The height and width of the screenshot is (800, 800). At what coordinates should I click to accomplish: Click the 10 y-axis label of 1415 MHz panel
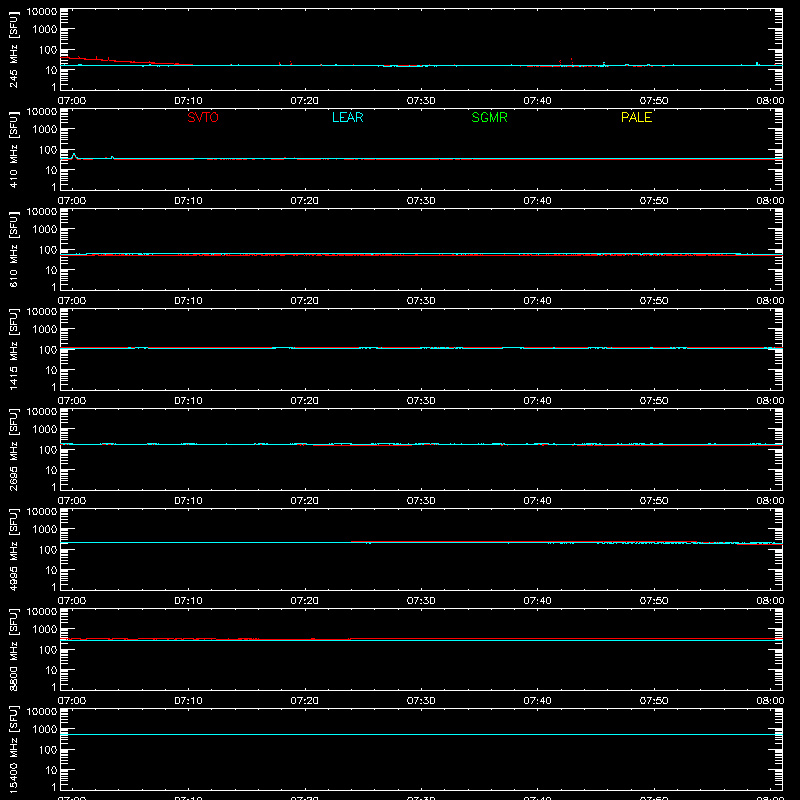pos(51,370)
